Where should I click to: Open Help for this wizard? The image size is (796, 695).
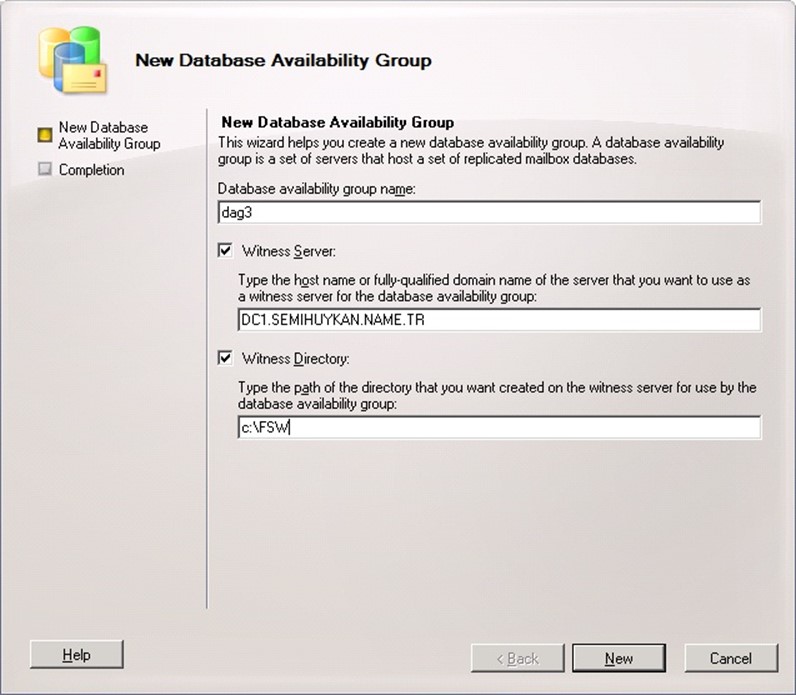click(77, 655)
